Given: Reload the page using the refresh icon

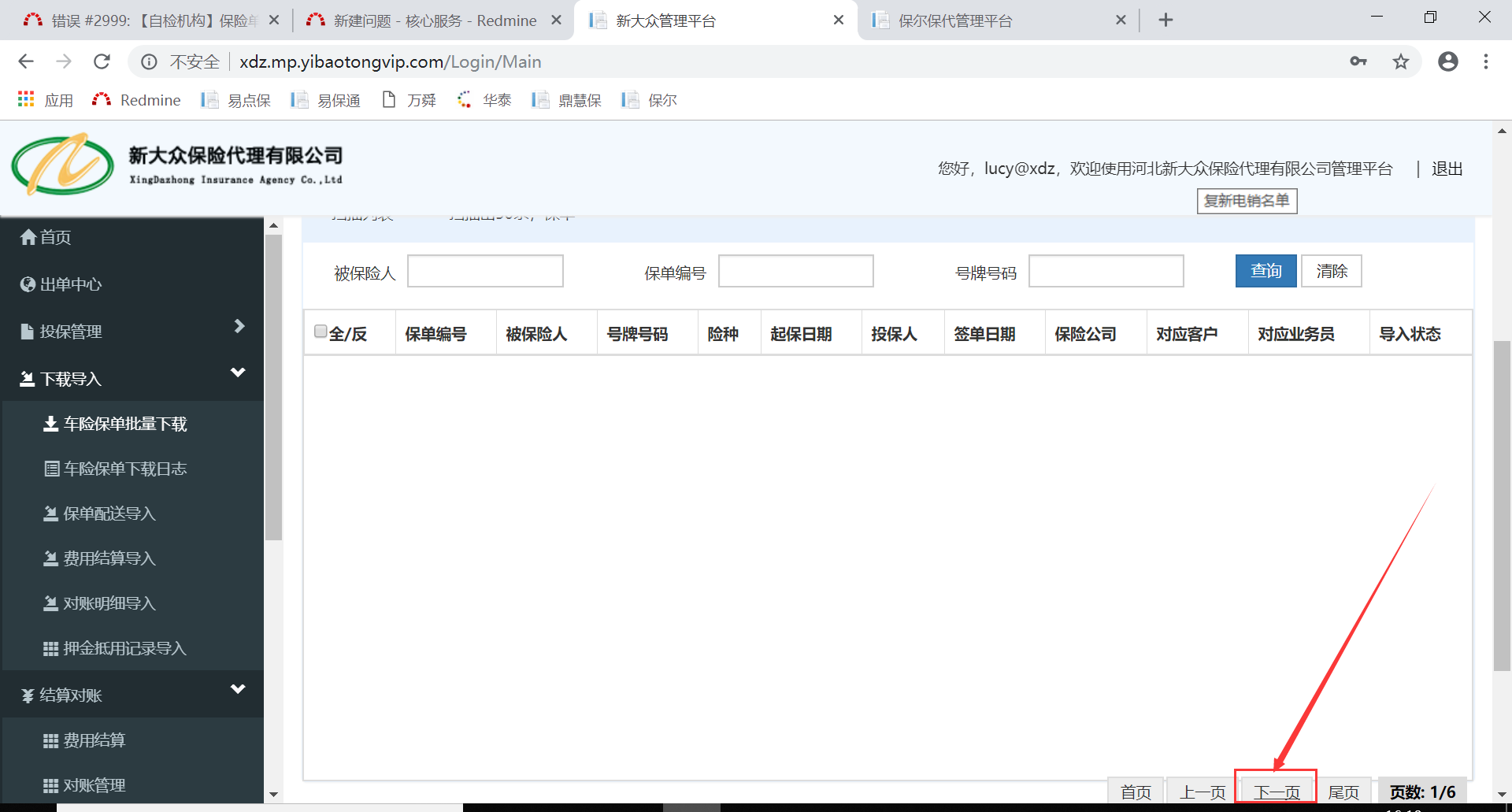Looking at the screenshot, I should pyautogui.click(x=102, y=61).
